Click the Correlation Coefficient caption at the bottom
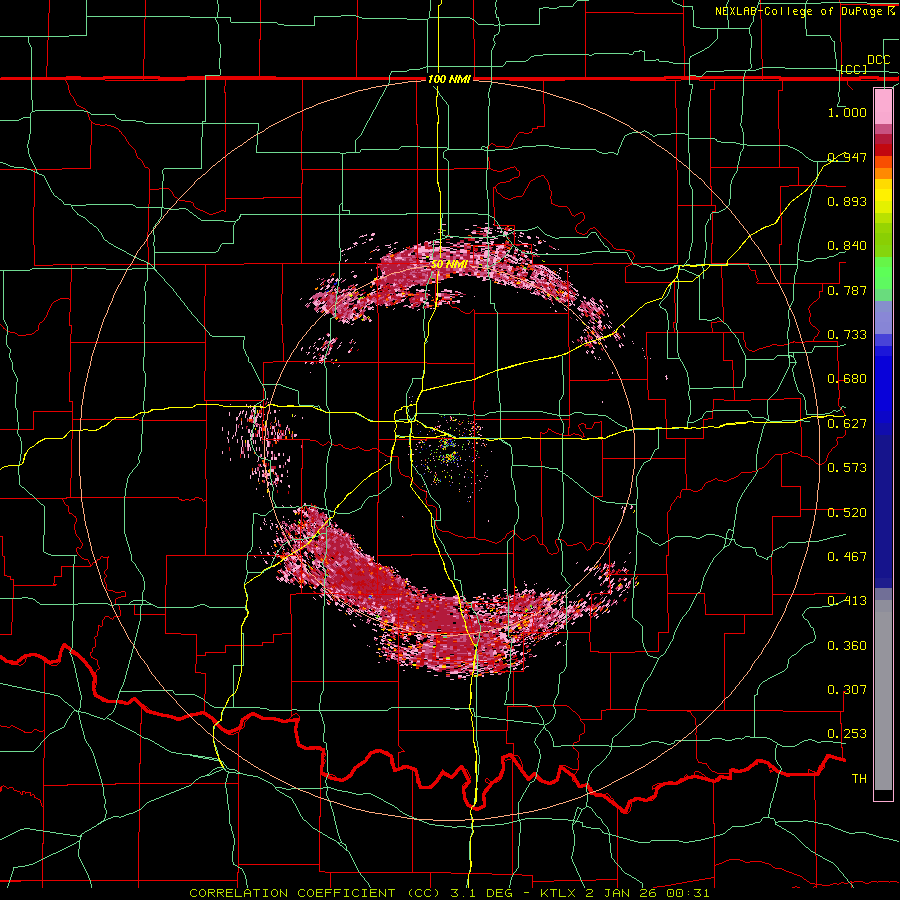The image size is (900, 900). [x=449, y=893]
